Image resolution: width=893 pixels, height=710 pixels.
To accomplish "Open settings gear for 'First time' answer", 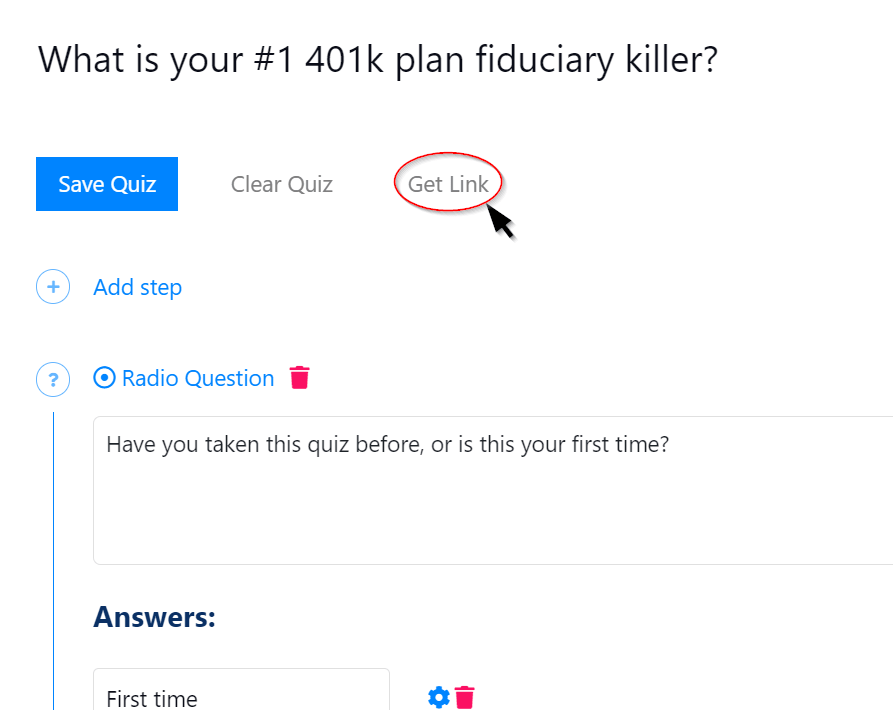I will (x=438, y=697).
